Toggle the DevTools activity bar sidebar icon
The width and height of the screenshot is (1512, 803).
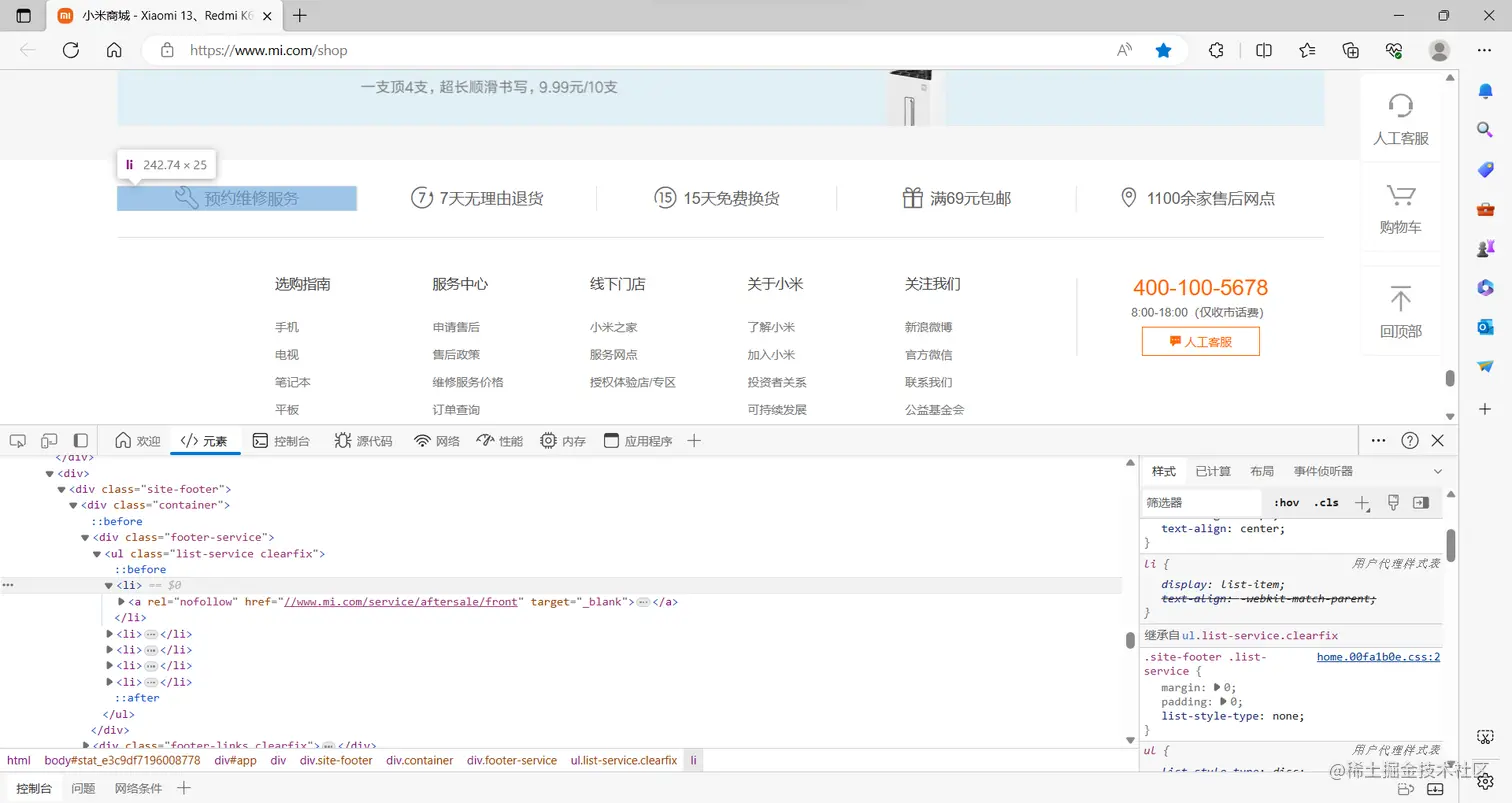point(81,441)
